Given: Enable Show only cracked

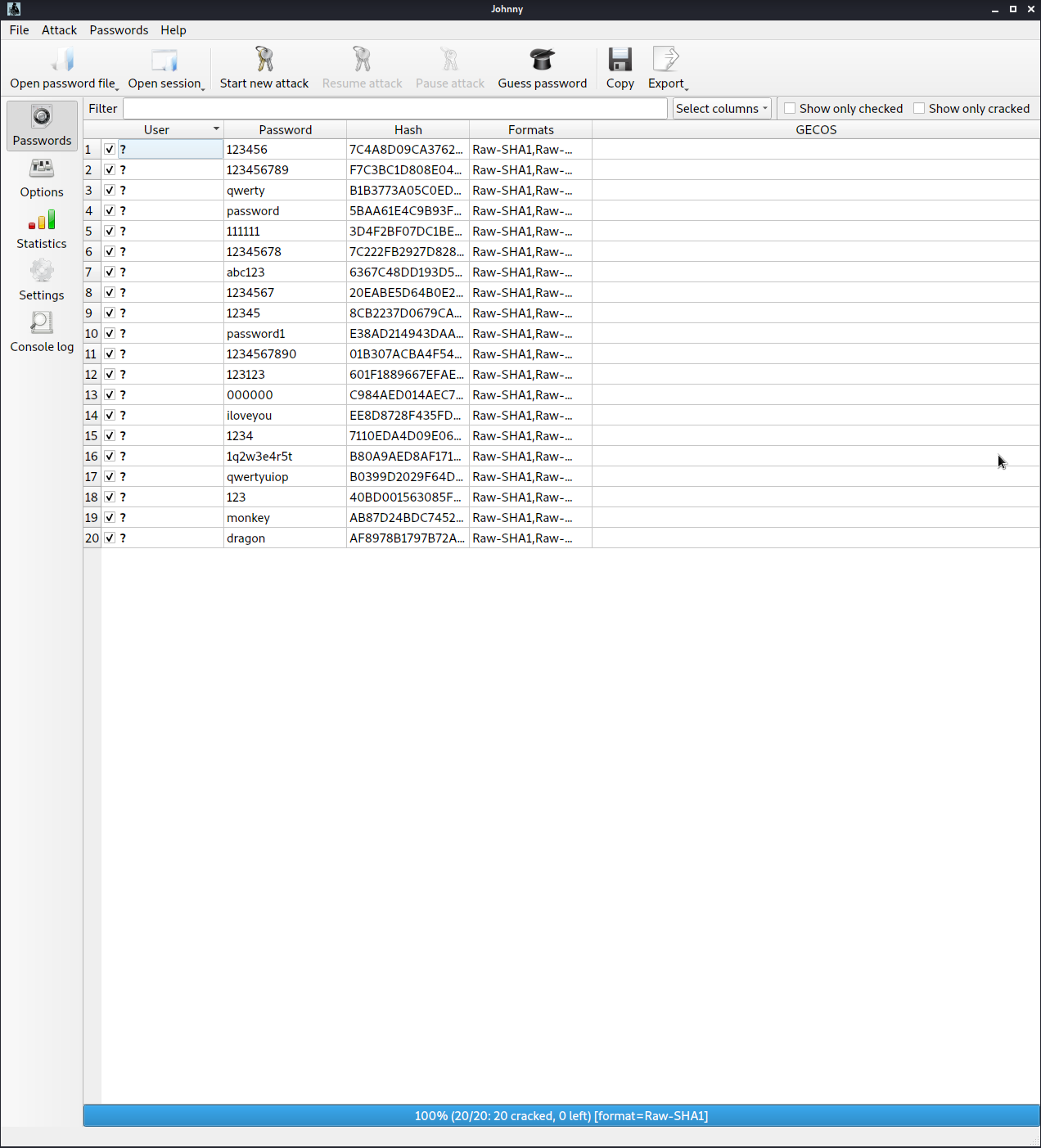Looking at the screenshot, I should [x=919, y=108].
